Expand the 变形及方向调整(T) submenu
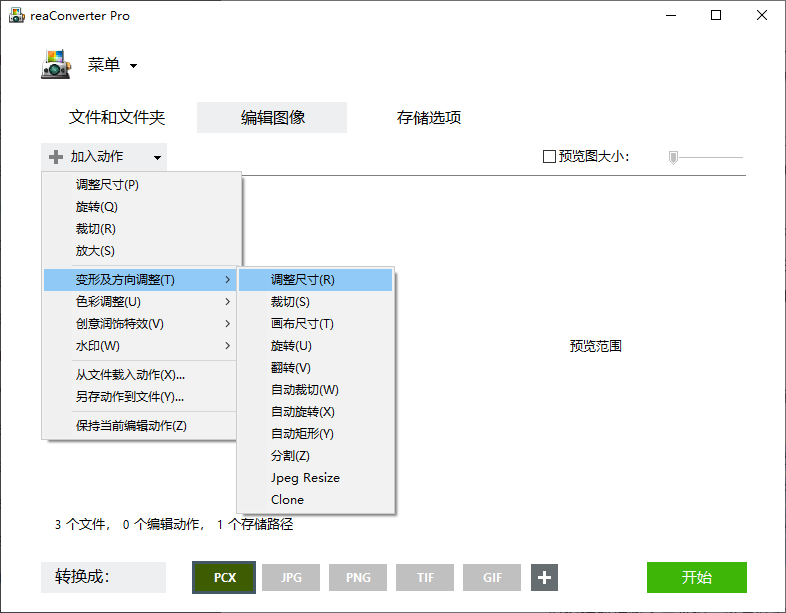Viewport: 786px width, 613px height. (140, 280)
